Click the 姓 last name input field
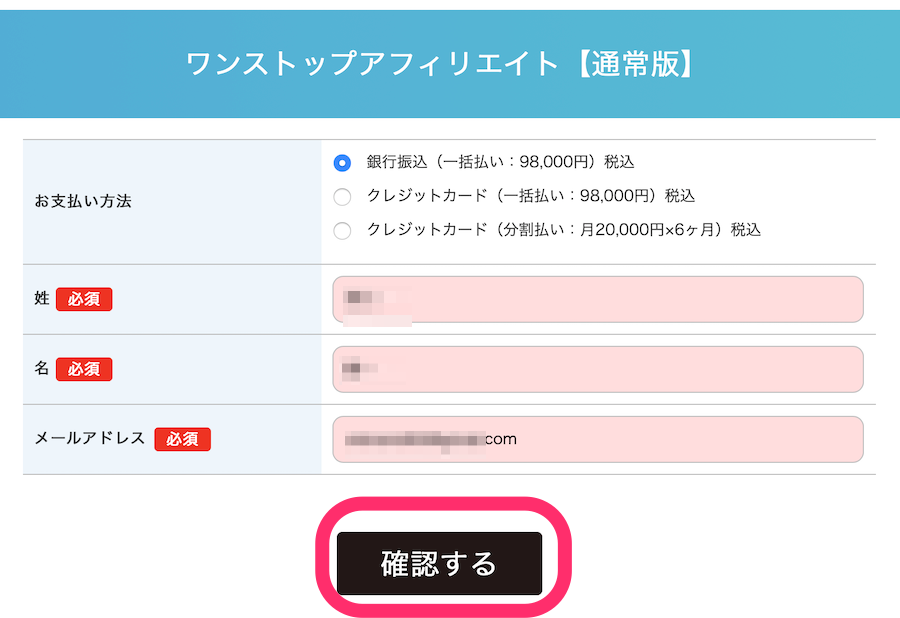 (597, 299)
